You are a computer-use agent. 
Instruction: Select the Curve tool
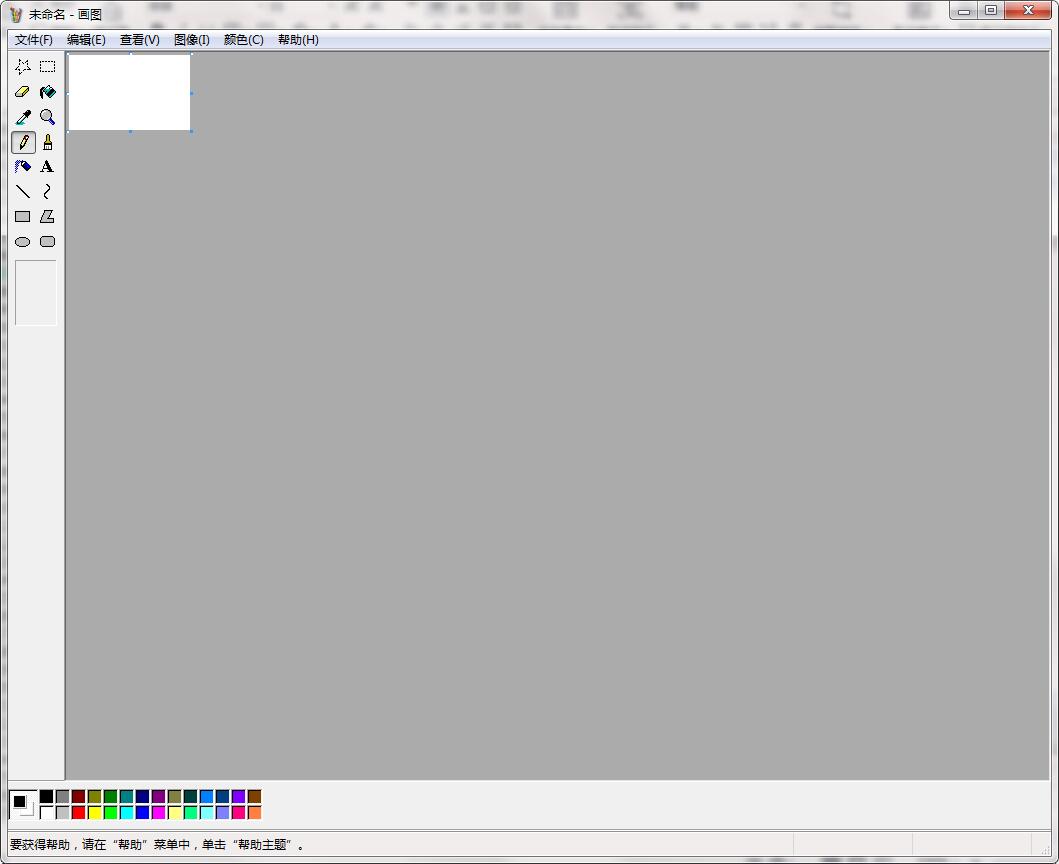[47, 191]
